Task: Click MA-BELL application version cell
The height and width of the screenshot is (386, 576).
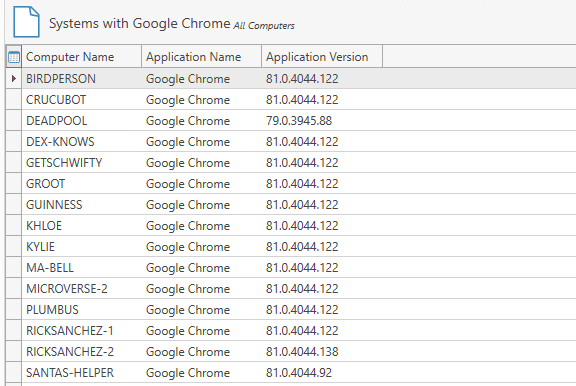Action: (322, 268)
